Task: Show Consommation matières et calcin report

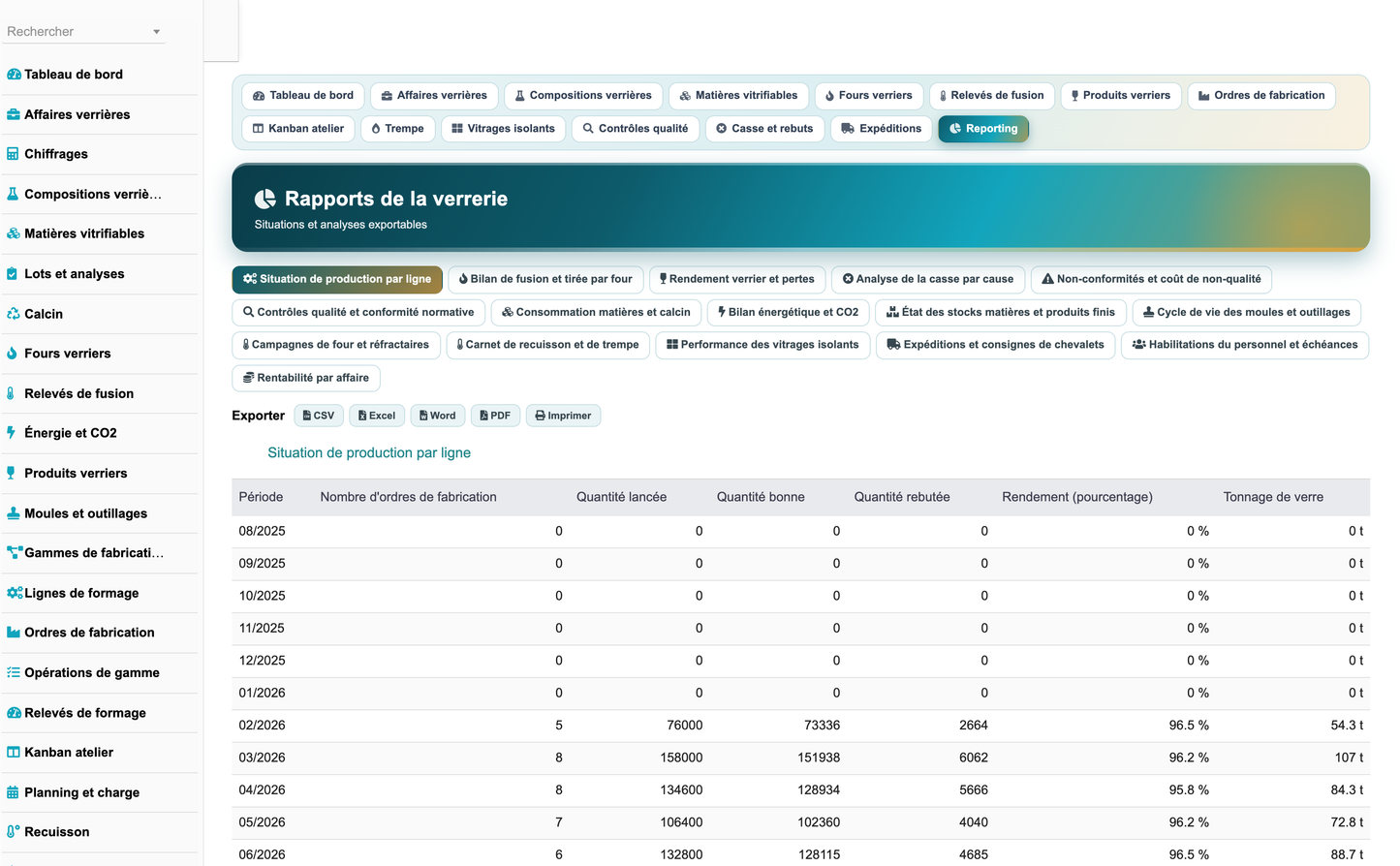Action: [x=596, y=313]
